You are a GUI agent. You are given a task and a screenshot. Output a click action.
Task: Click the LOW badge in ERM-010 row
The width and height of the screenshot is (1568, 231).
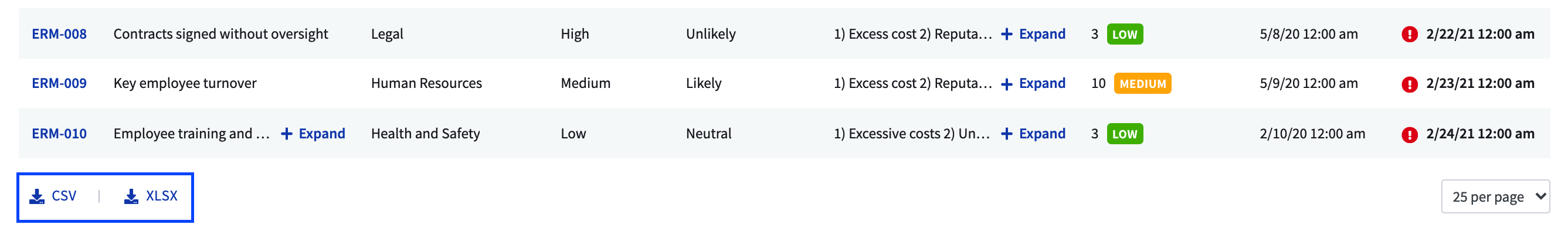1125,134
